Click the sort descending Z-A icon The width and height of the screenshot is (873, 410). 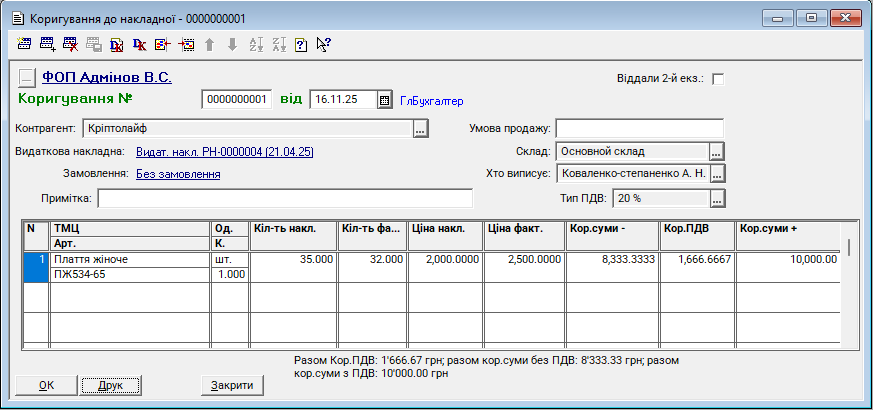(x=278, y=44)
